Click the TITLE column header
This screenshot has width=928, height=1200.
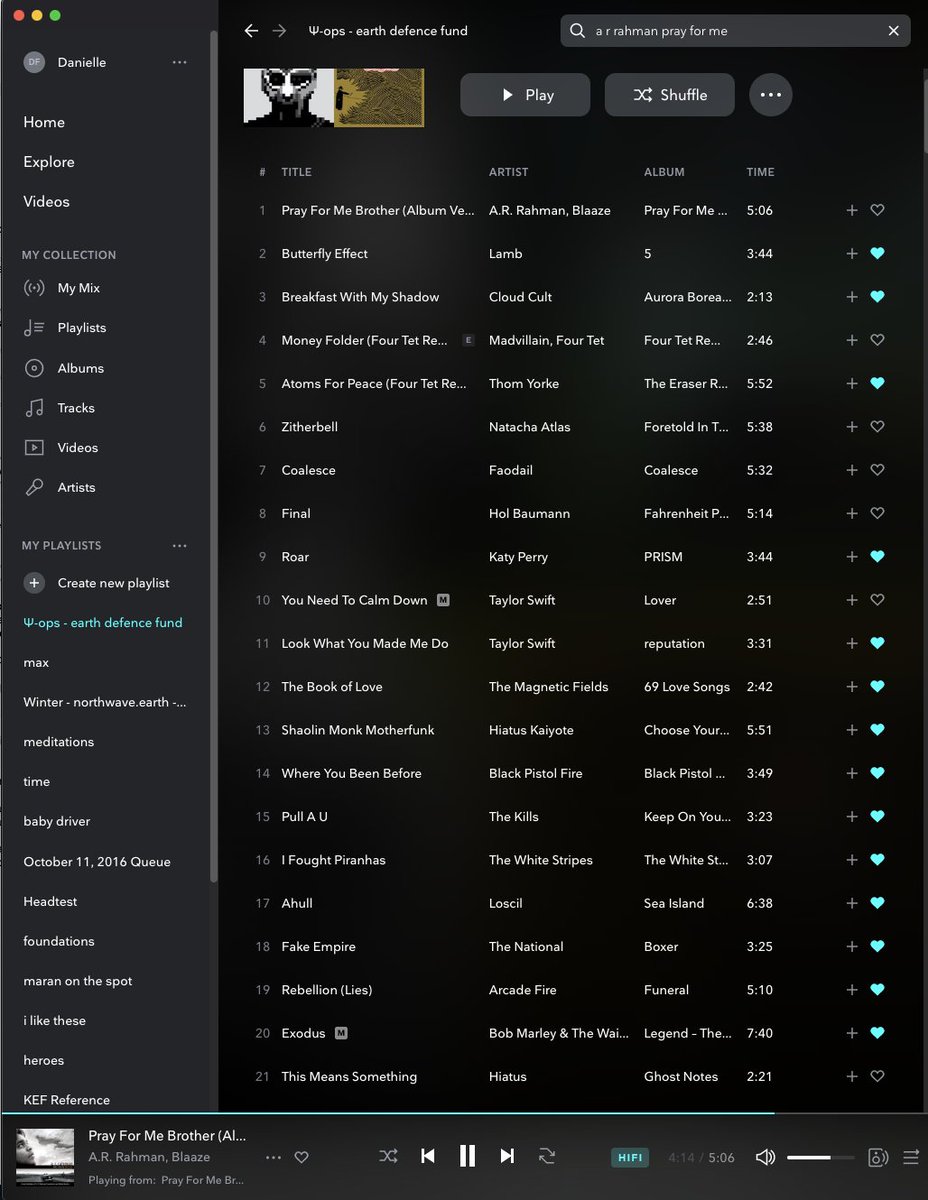(296, 172)
